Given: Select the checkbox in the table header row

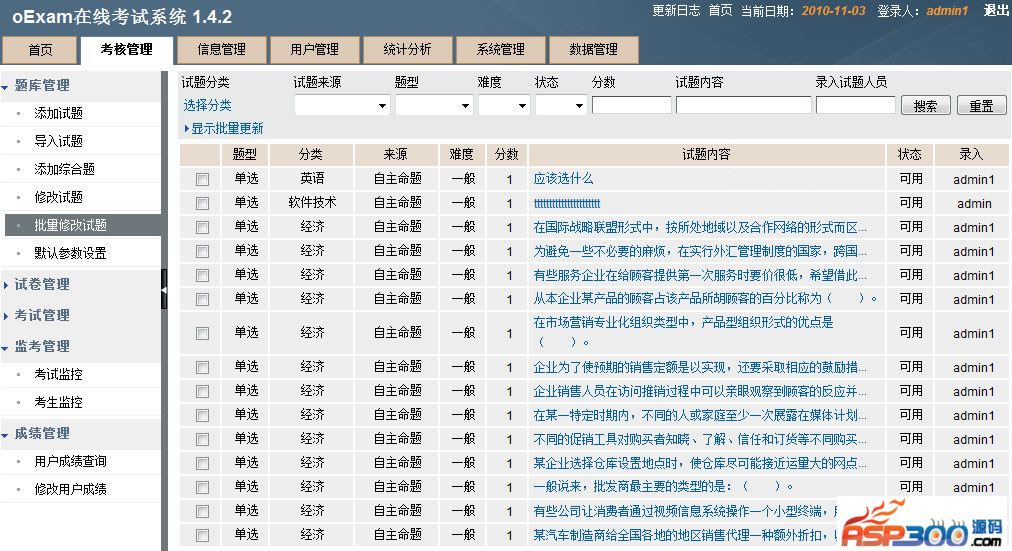Looking at the screenshot, I should [x=202, y=155].
